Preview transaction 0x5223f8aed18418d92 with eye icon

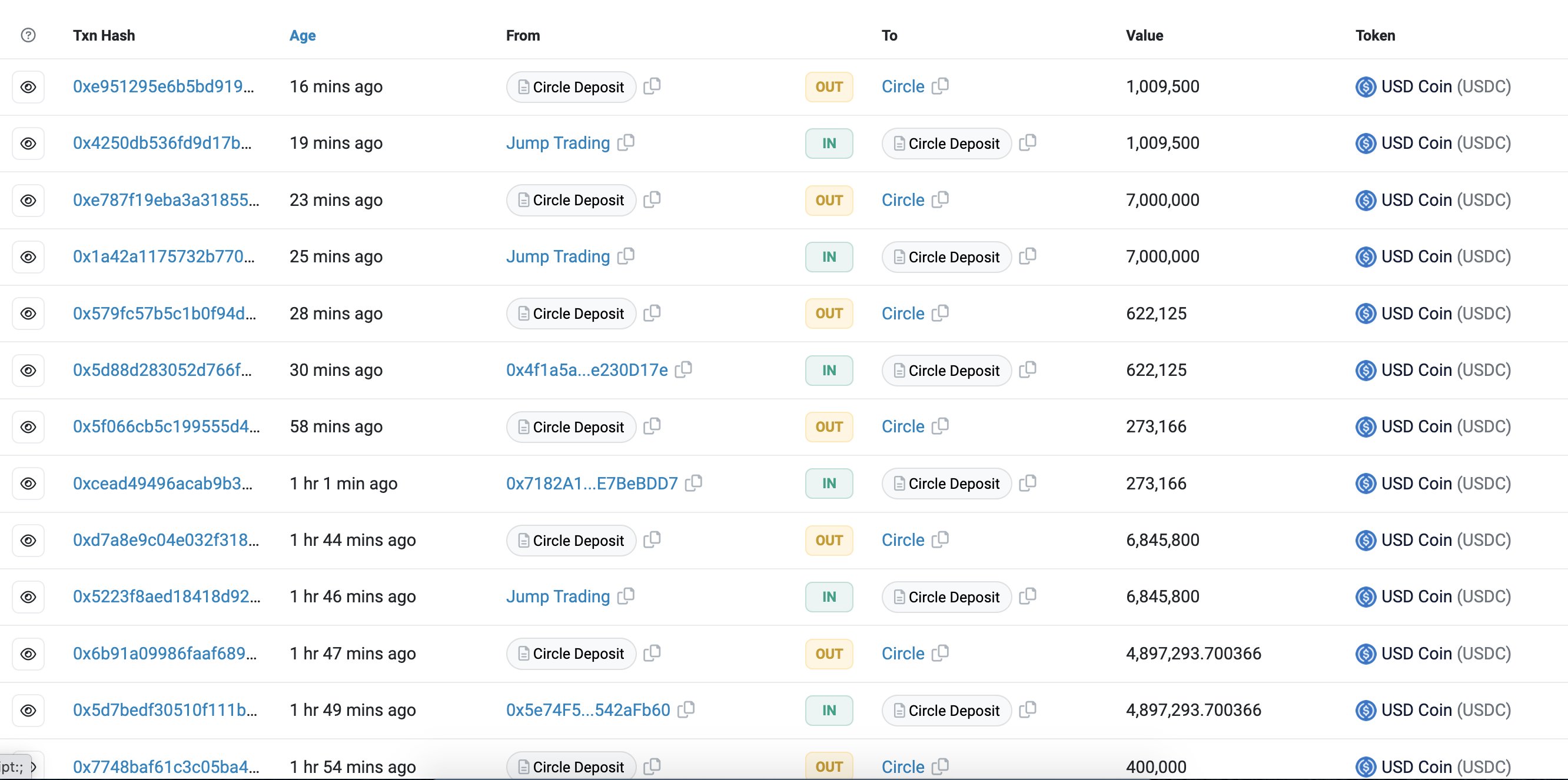point(28,597)
